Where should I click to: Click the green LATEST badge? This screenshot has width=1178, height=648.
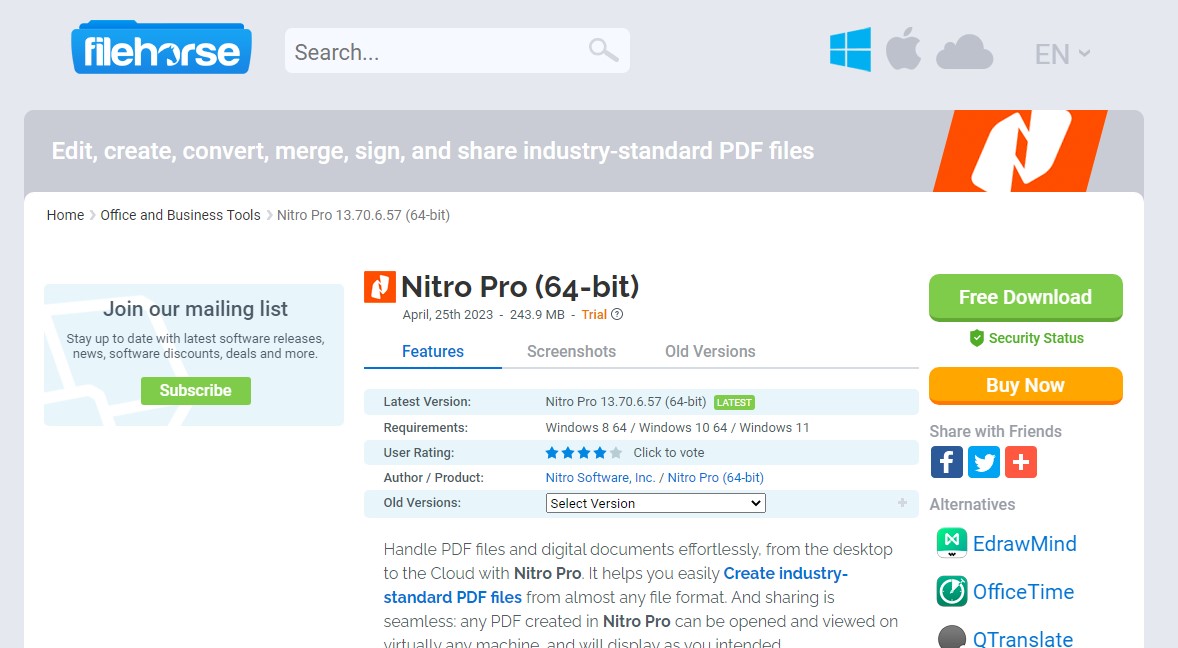734,402
